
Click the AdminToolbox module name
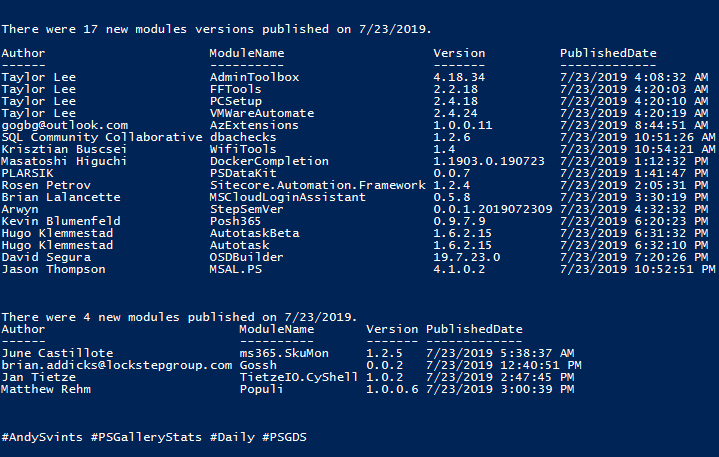254,77
